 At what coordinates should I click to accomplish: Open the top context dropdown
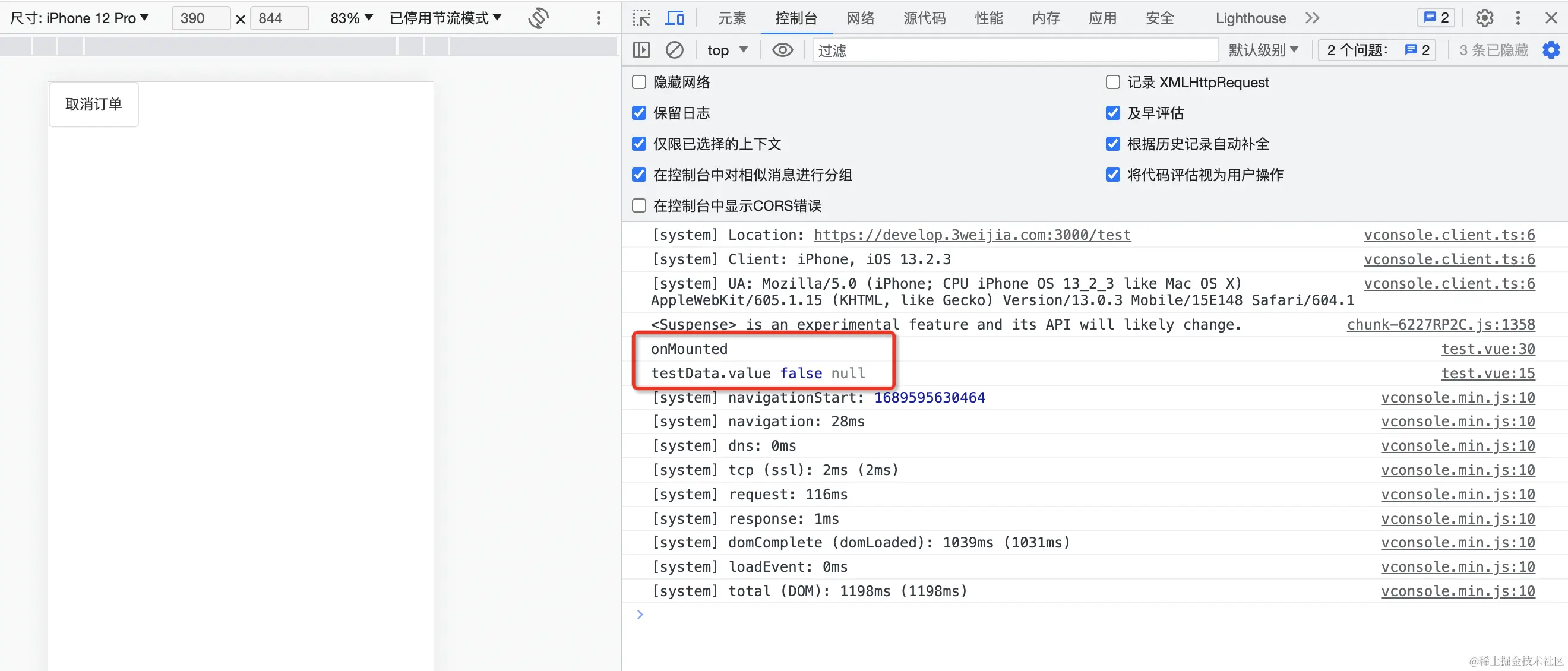[728, 50]
